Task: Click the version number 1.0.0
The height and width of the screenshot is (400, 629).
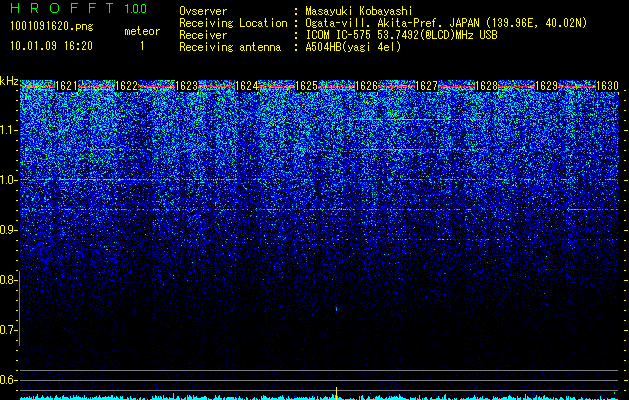Action: (x=136, y=9)
